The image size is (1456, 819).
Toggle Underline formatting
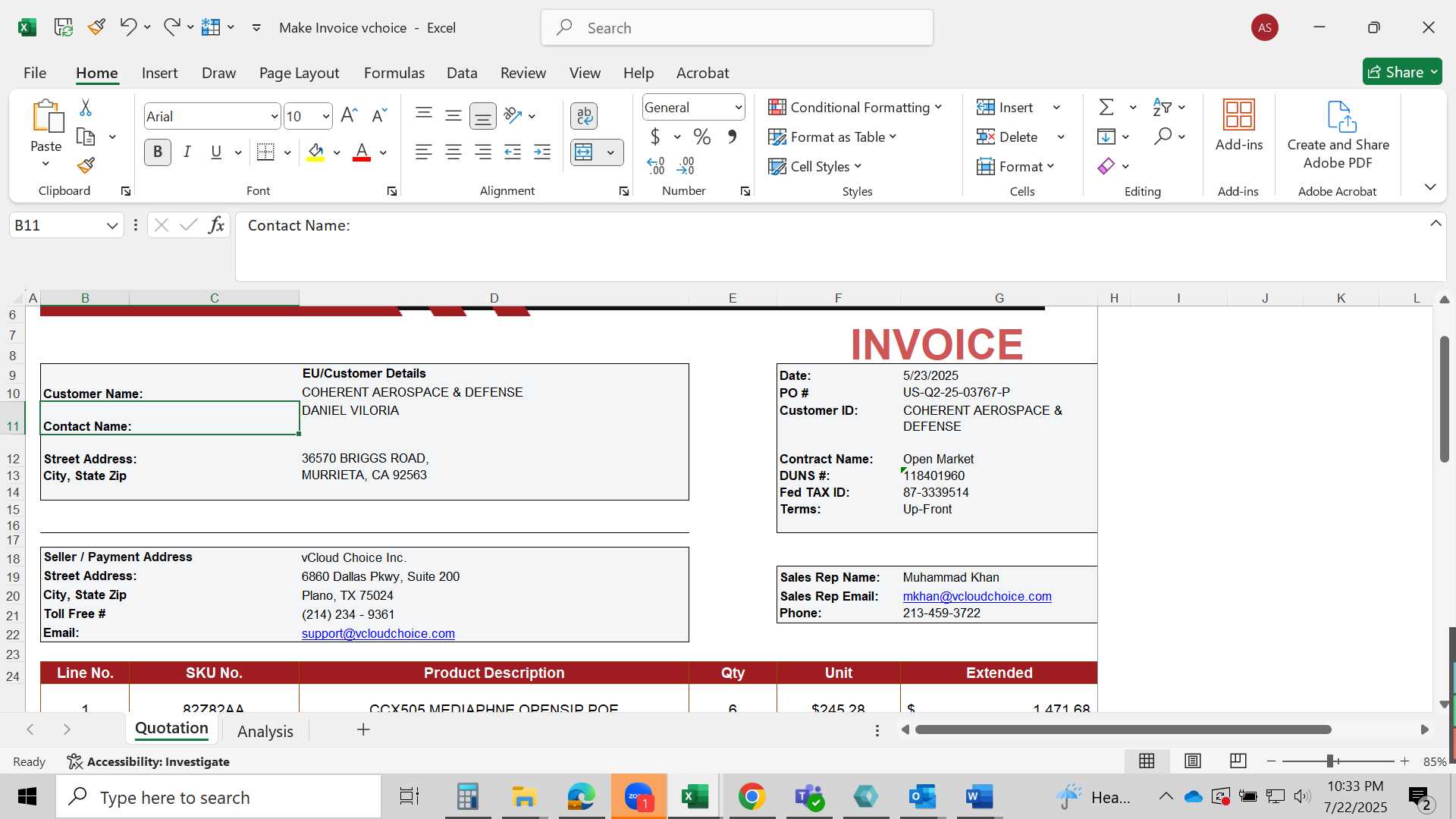216,152
